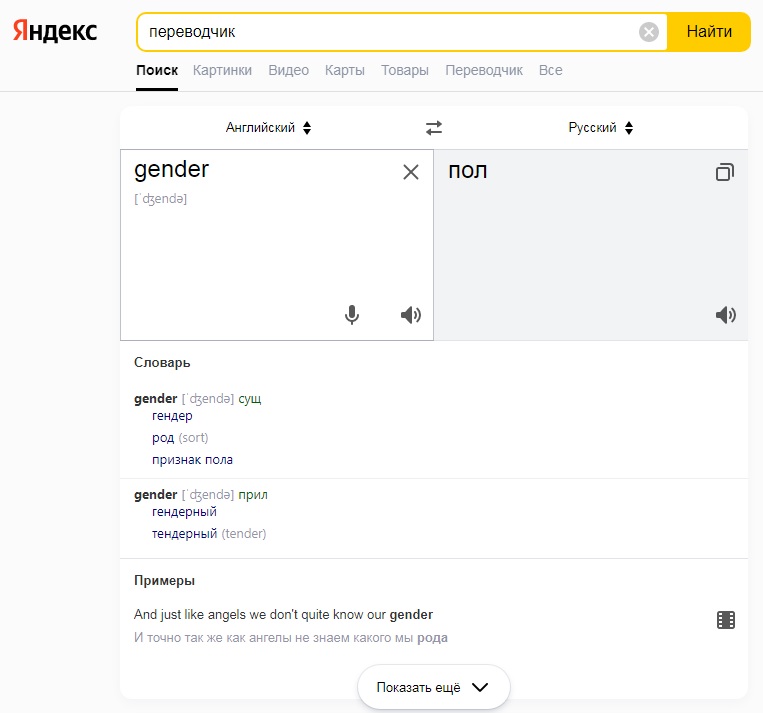Screen dimensions: 763x713
Task: Open the Английский source language dropdown
Action: pos(268,128)
